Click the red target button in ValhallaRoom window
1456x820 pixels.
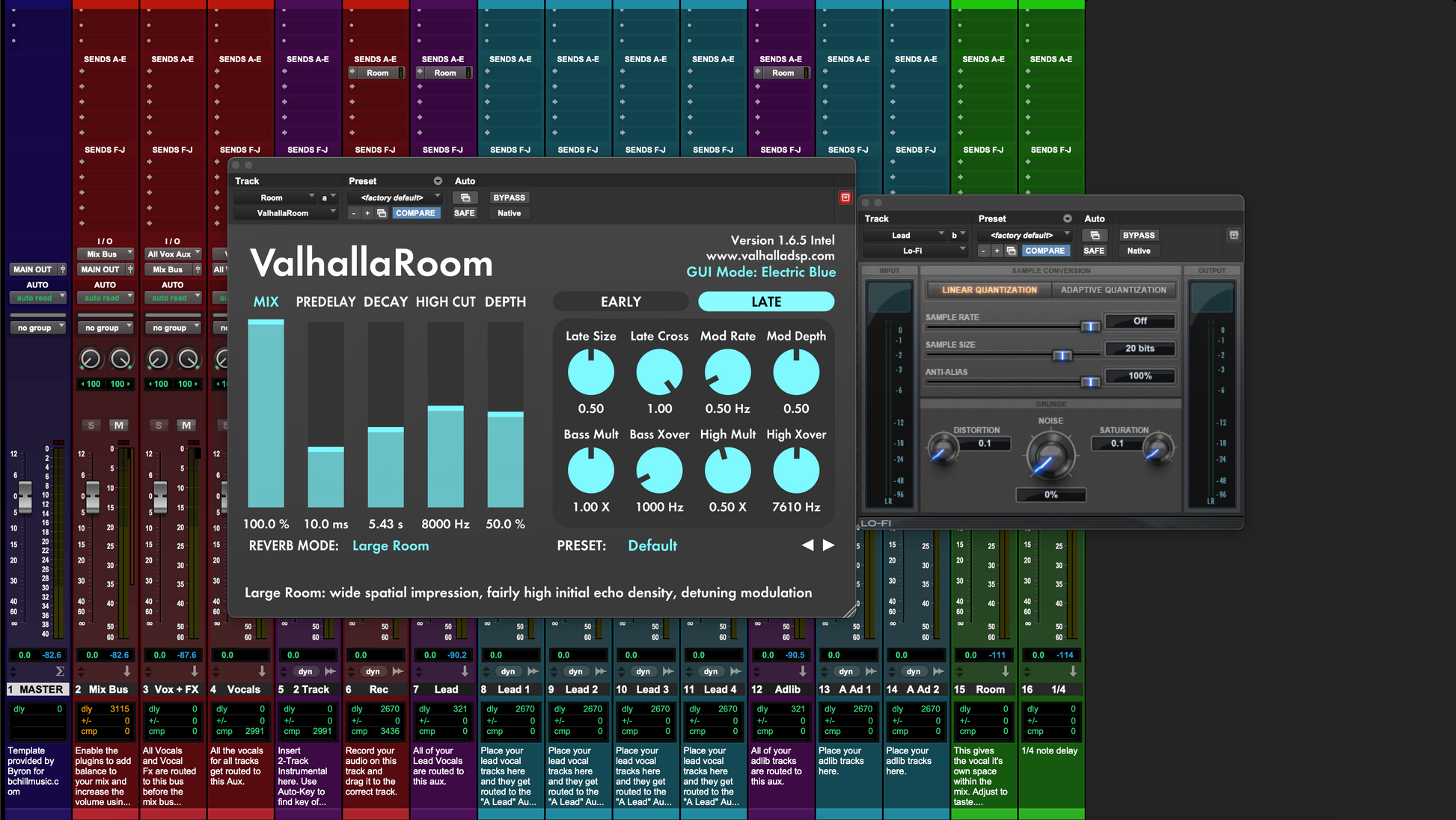coord(845,198)
